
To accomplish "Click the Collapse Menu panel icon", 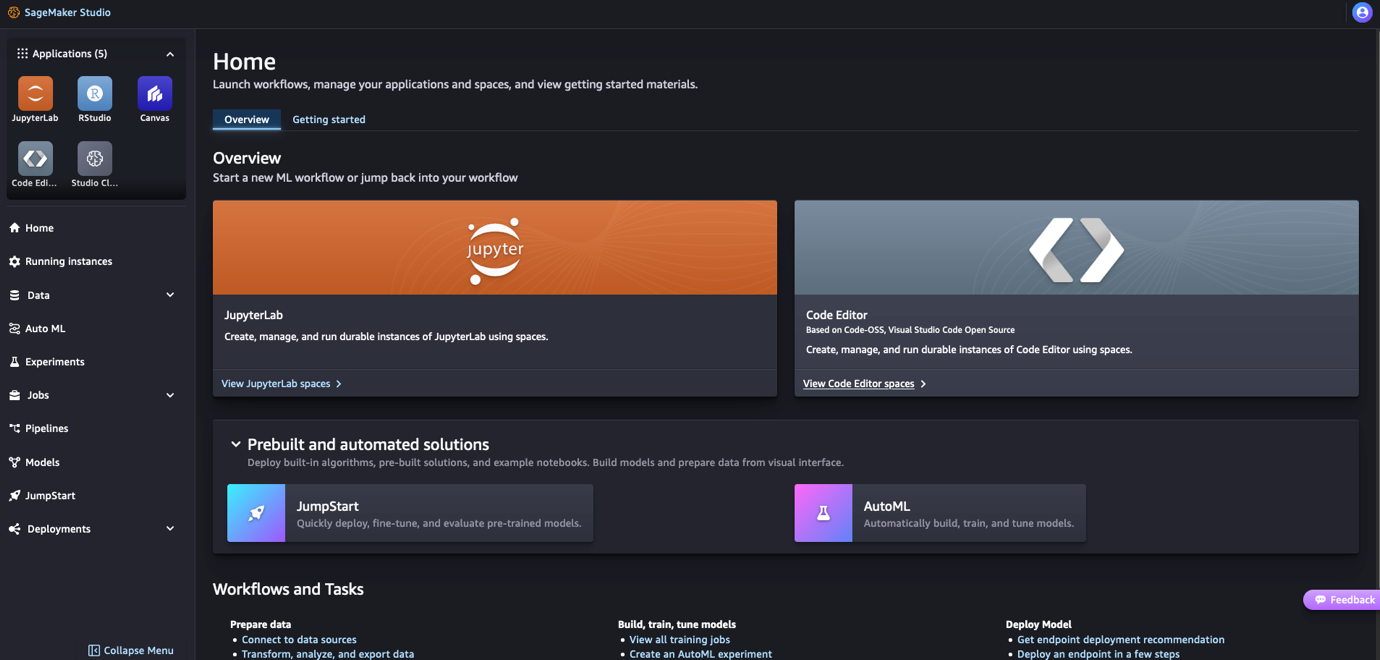I will click(x=94, y=650).
